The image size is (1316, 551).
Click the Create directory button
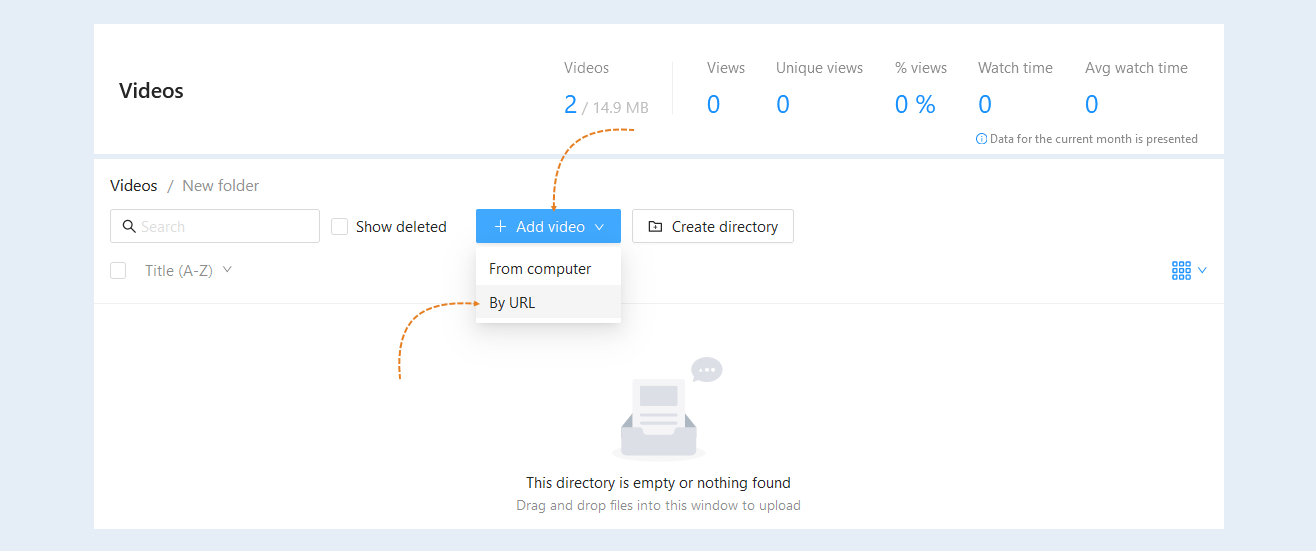pos(713,226)
